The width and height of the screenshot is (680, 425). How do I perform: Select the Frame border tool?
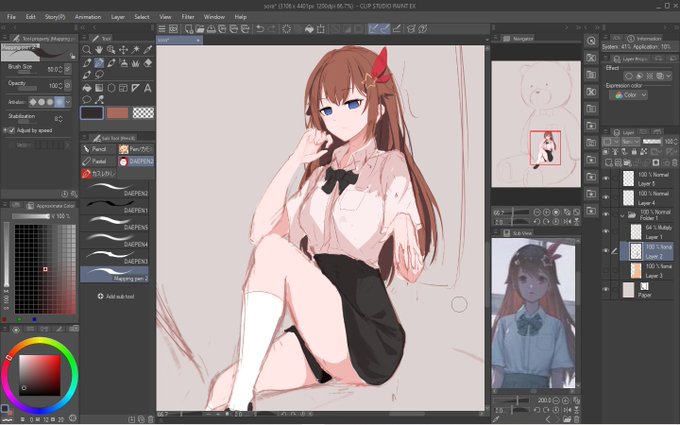click(123, 88)
